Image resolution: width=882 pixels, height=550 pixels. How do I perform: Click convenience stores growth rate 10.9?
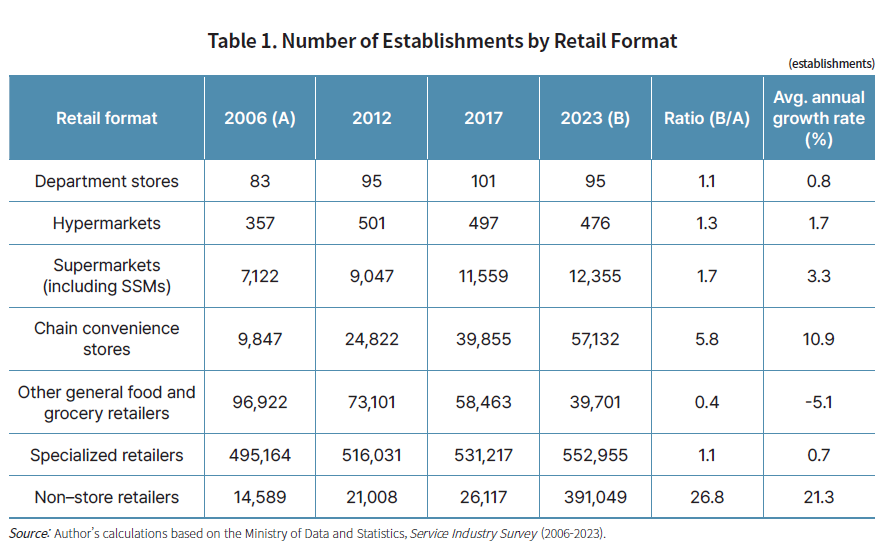818,339
